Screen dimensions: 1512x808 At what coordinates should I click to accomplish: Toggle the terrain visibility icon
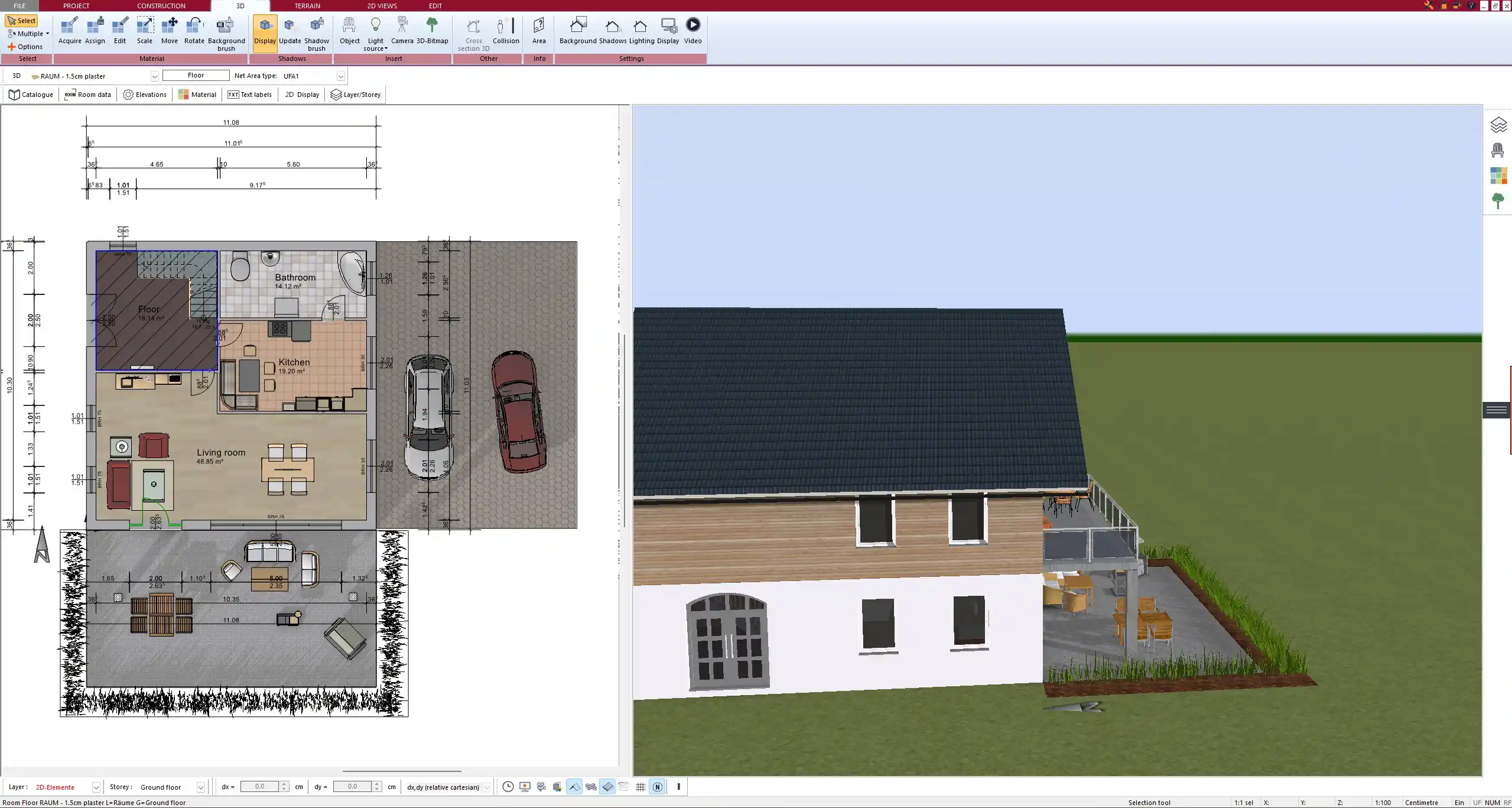624,787
